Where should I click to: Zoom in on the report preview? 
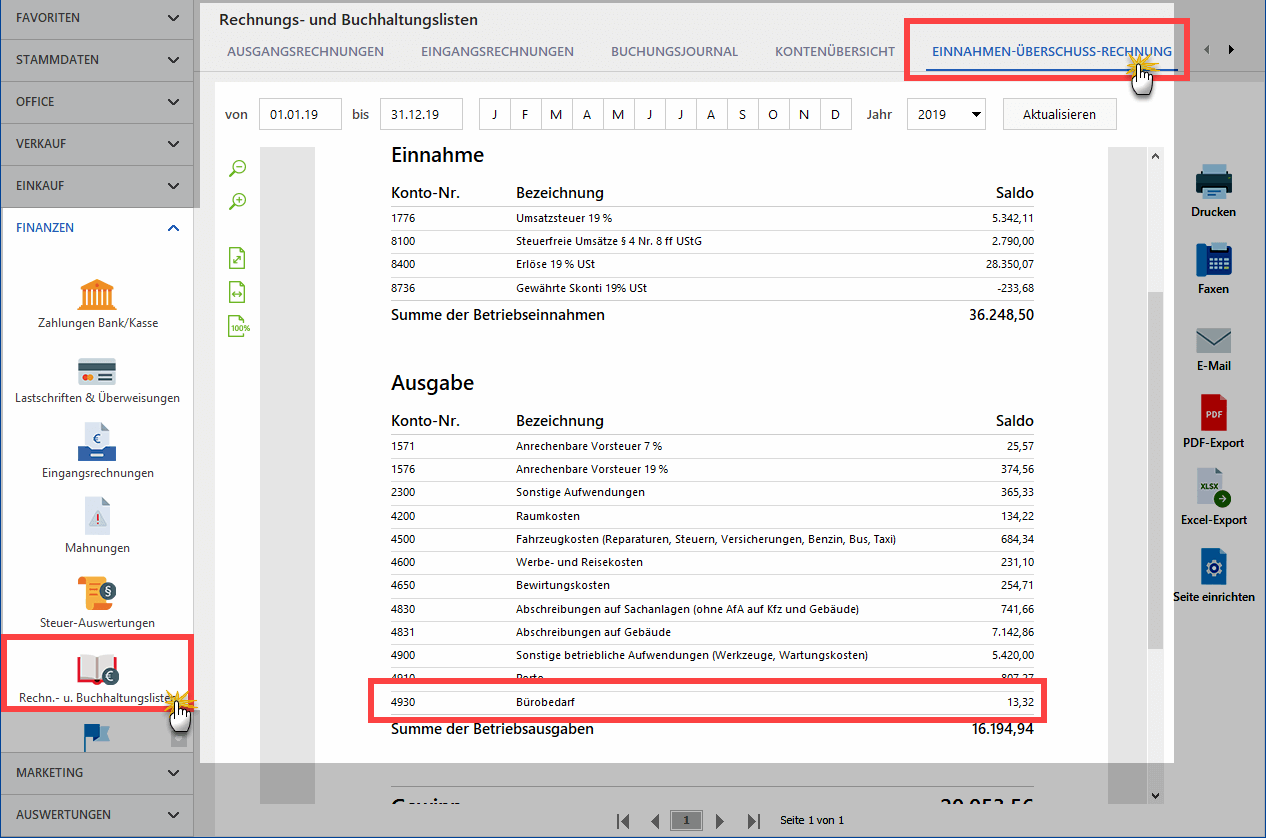(238, 201)
